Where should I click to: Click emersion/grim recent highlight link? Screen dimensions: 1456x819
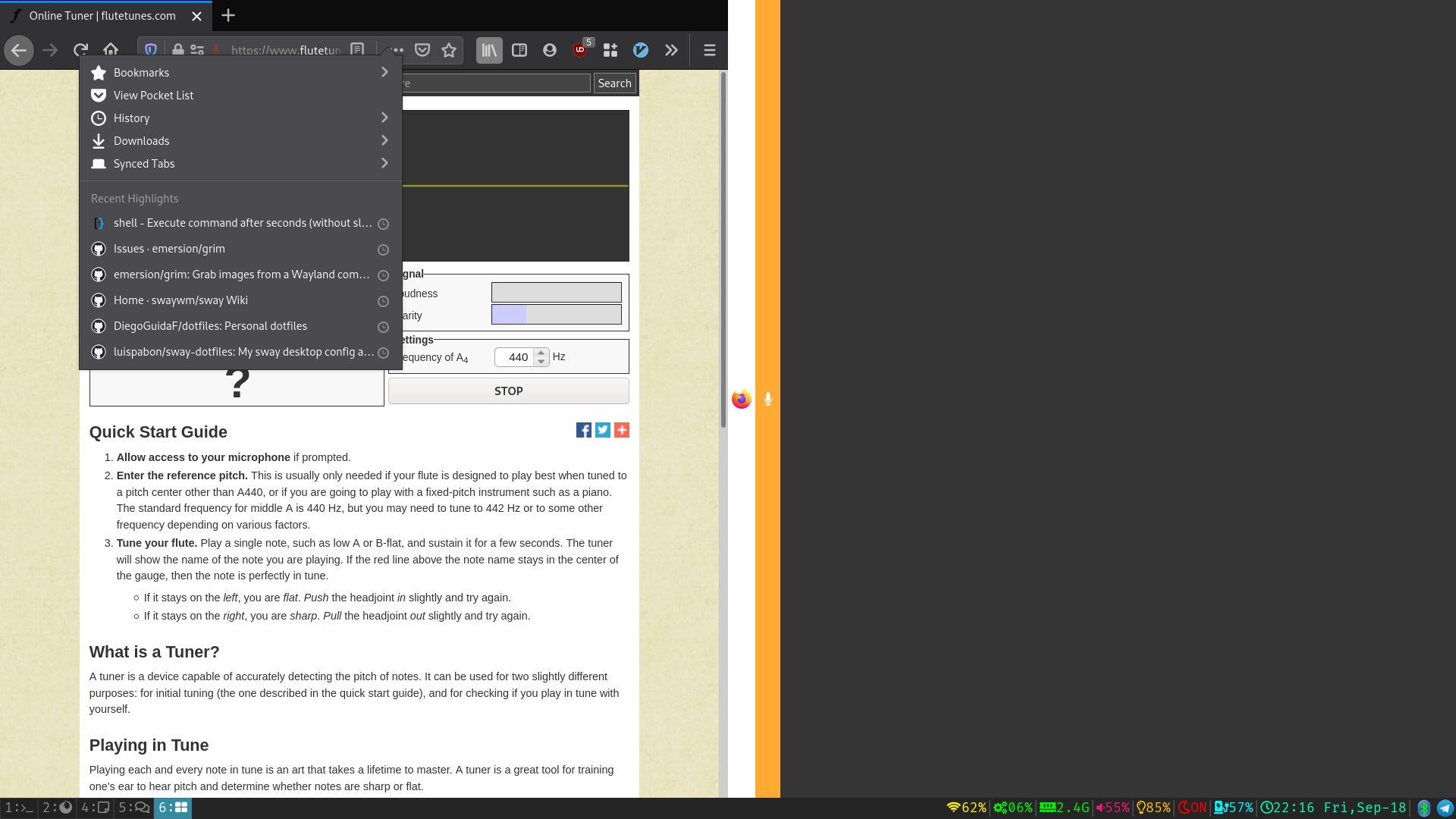pos(240,274)
